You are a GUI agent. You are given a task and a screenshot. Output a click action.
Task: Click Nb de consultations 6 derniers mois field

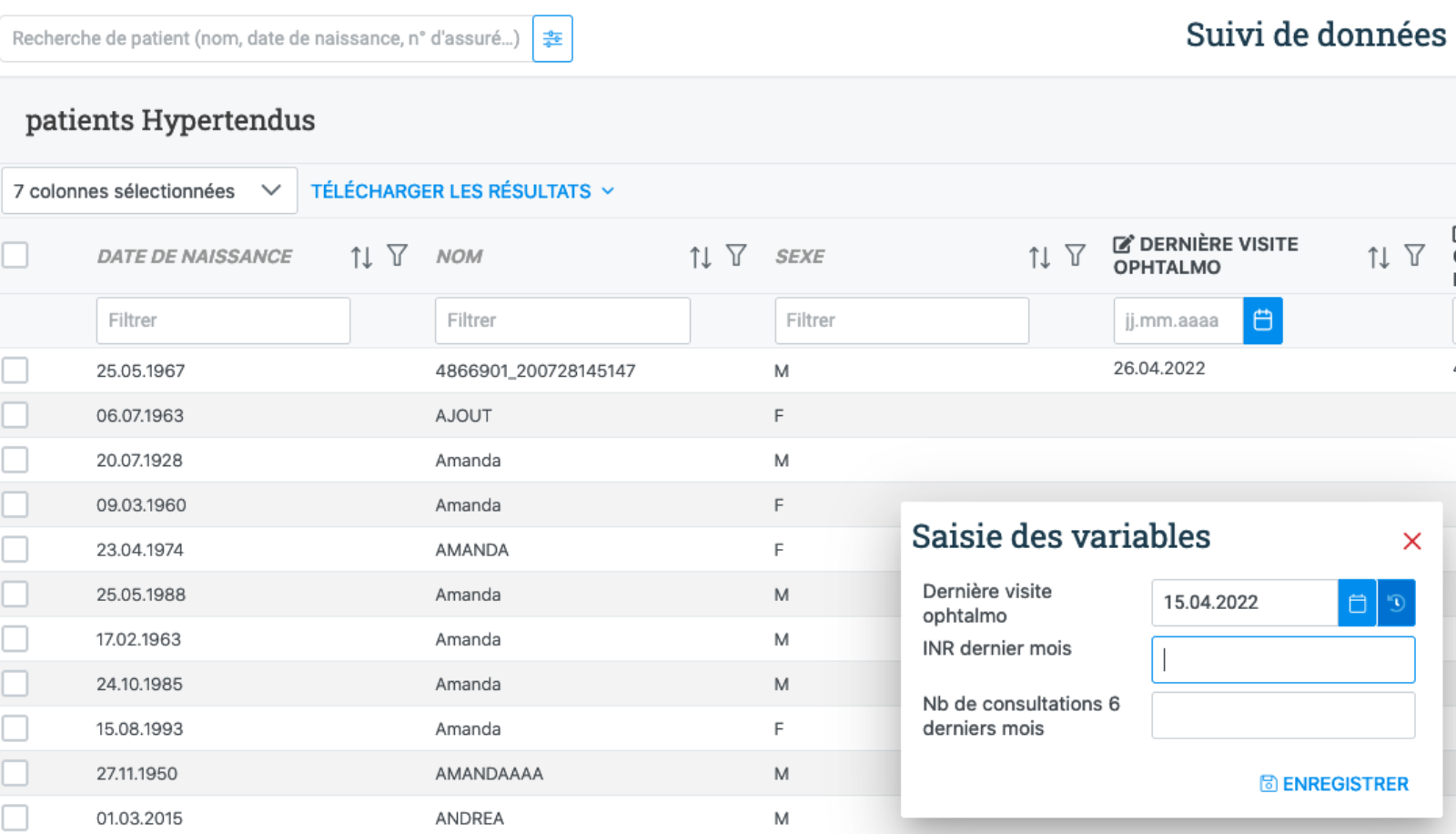point(1283,716)
